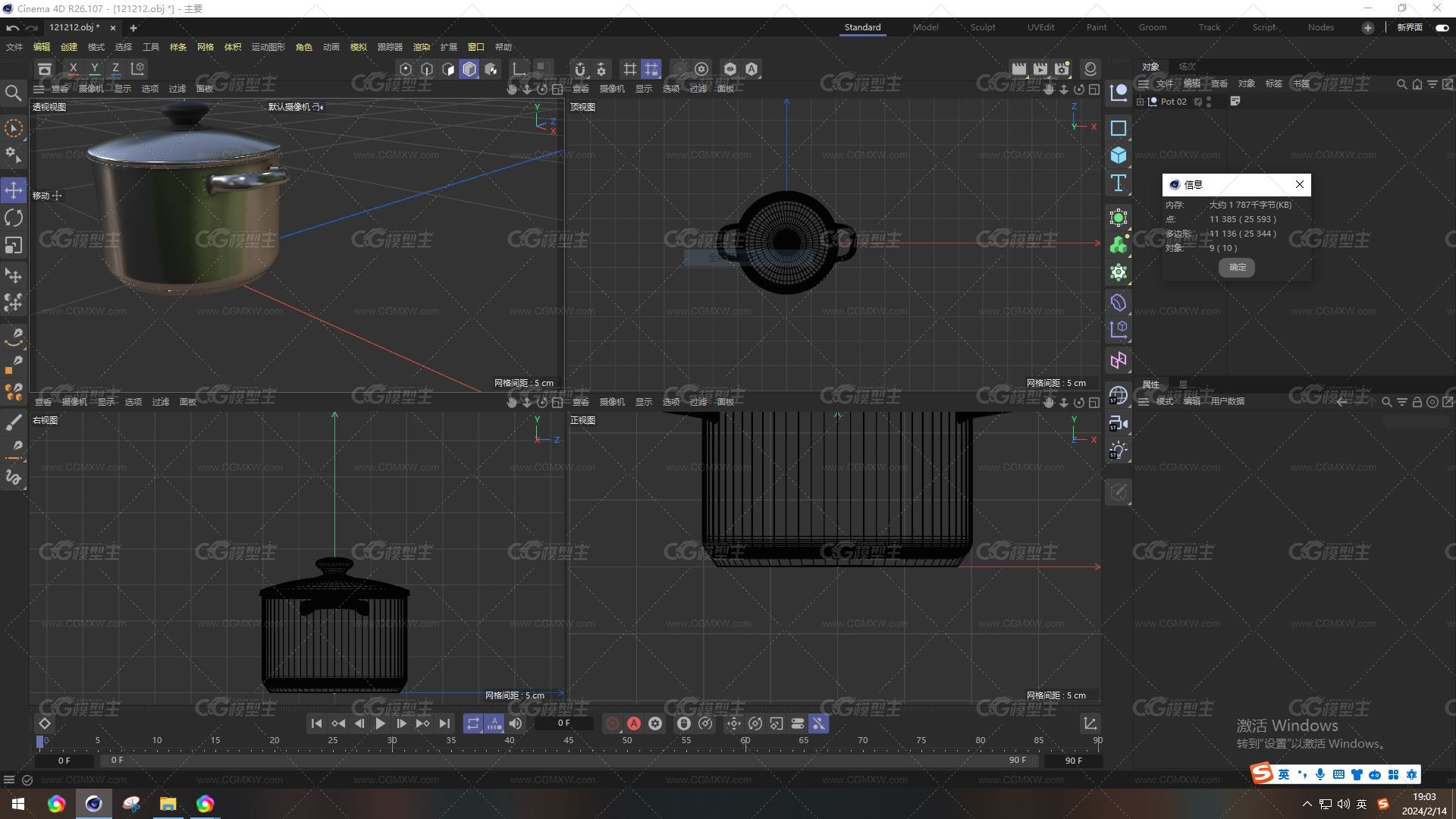Open the timeline curve editor icon
The width and height of the screenshot is (1456, 819).
click(x=1090, y=724)
